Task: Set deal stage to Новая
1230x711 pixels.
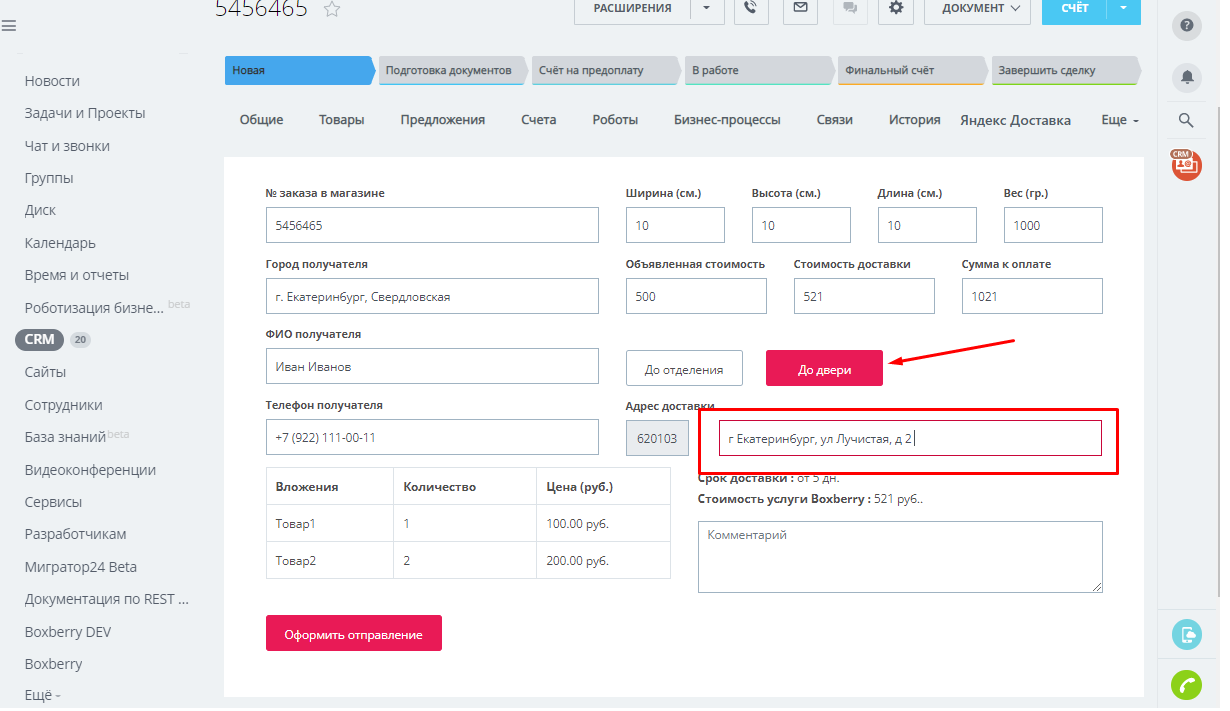Action: tap(298, 70)
